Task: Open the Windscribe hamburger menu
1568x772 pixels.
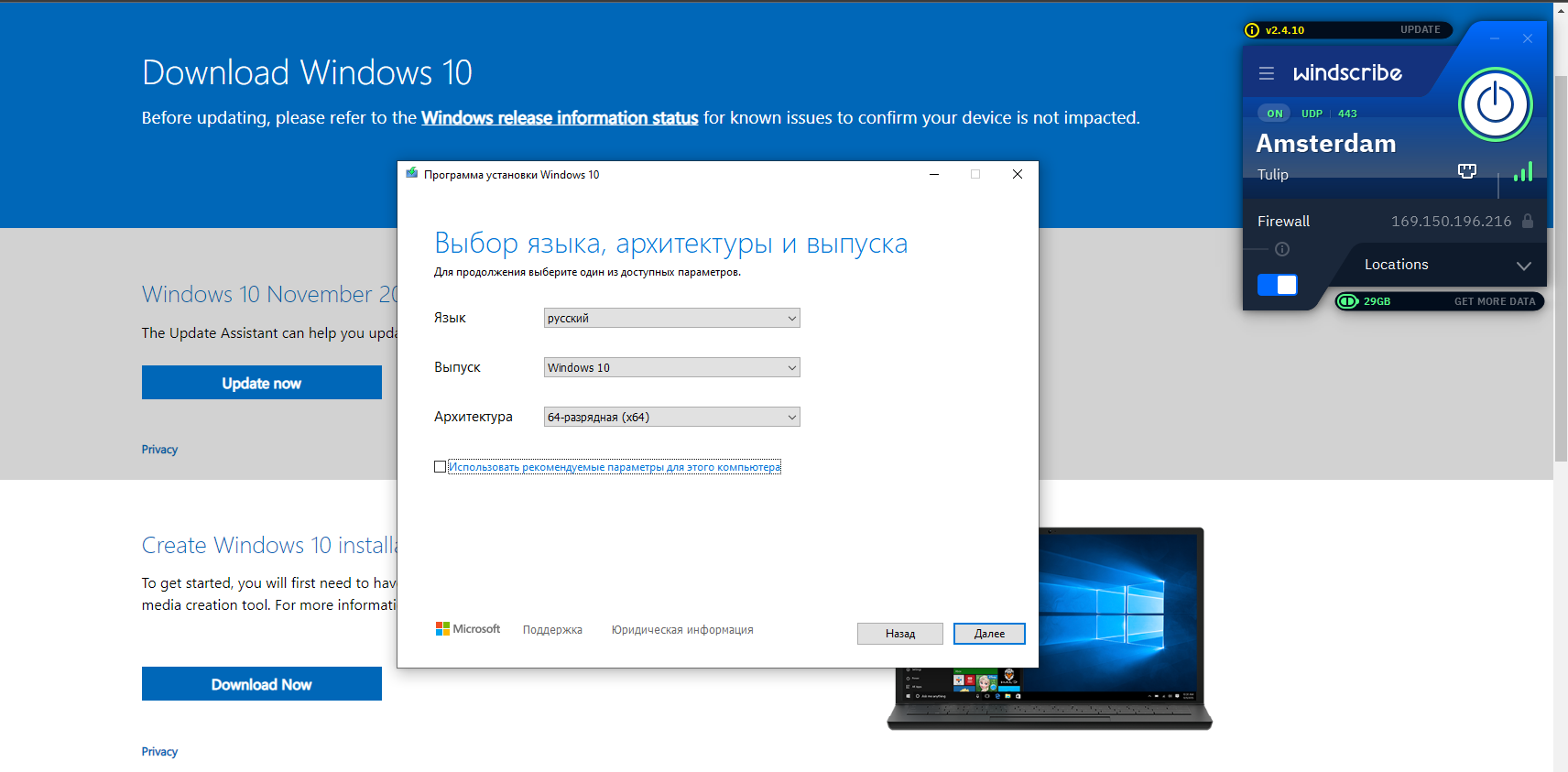Action: (x=1266, y=73)
